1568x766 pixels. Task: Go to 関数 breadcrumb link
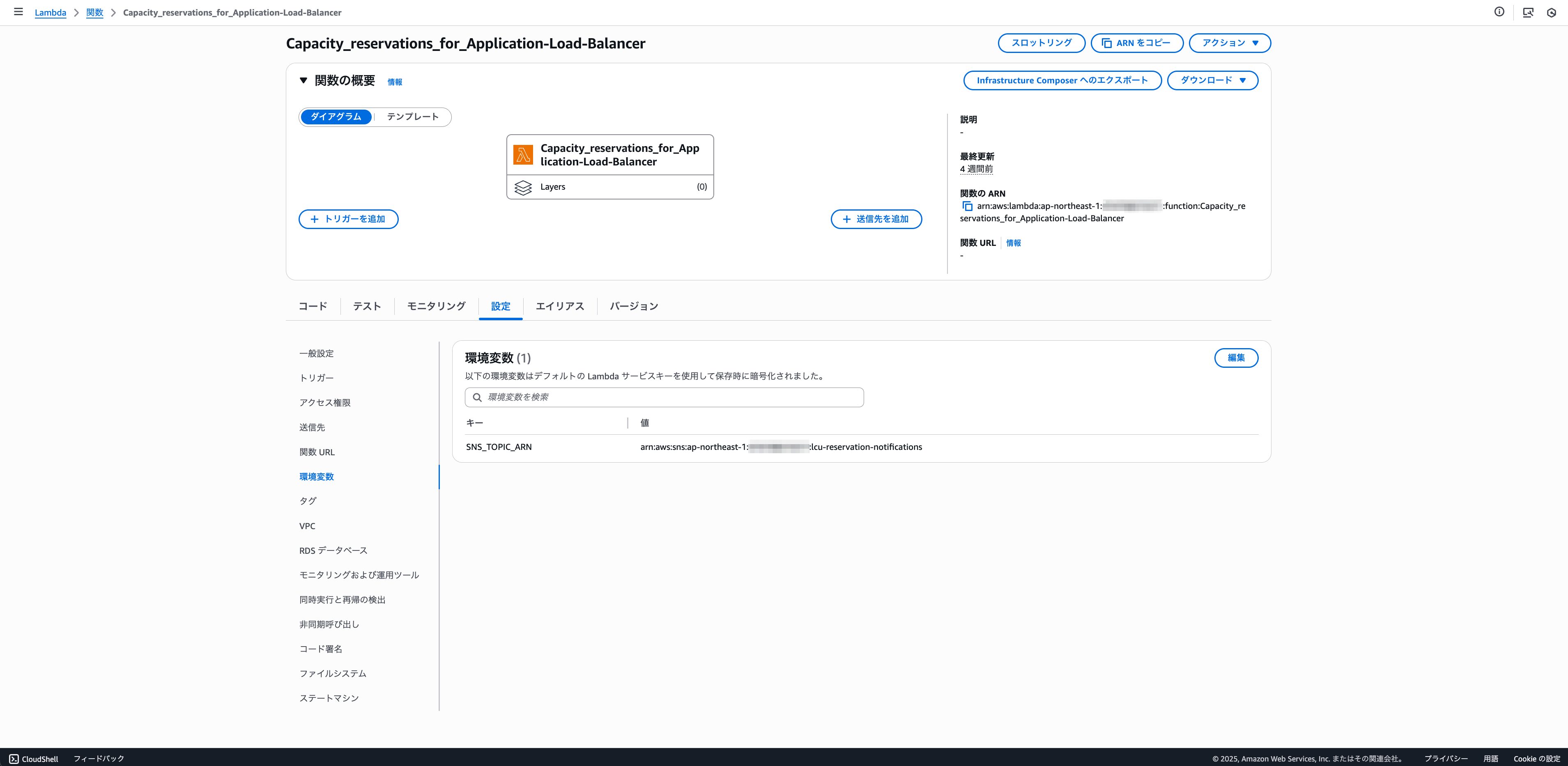(94, 13)
